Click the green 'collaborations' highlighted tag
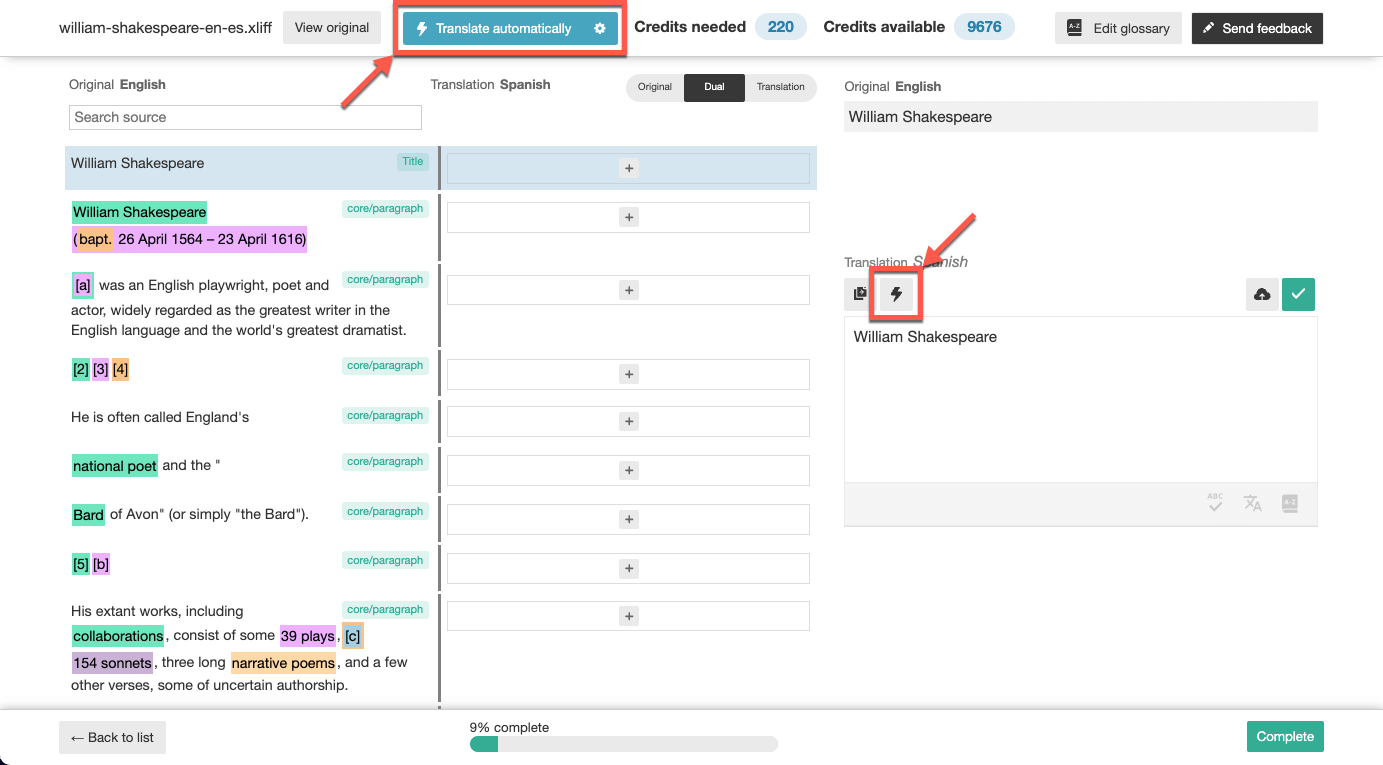The height and width of the screenshot is (765, 1383). (118, 636)
